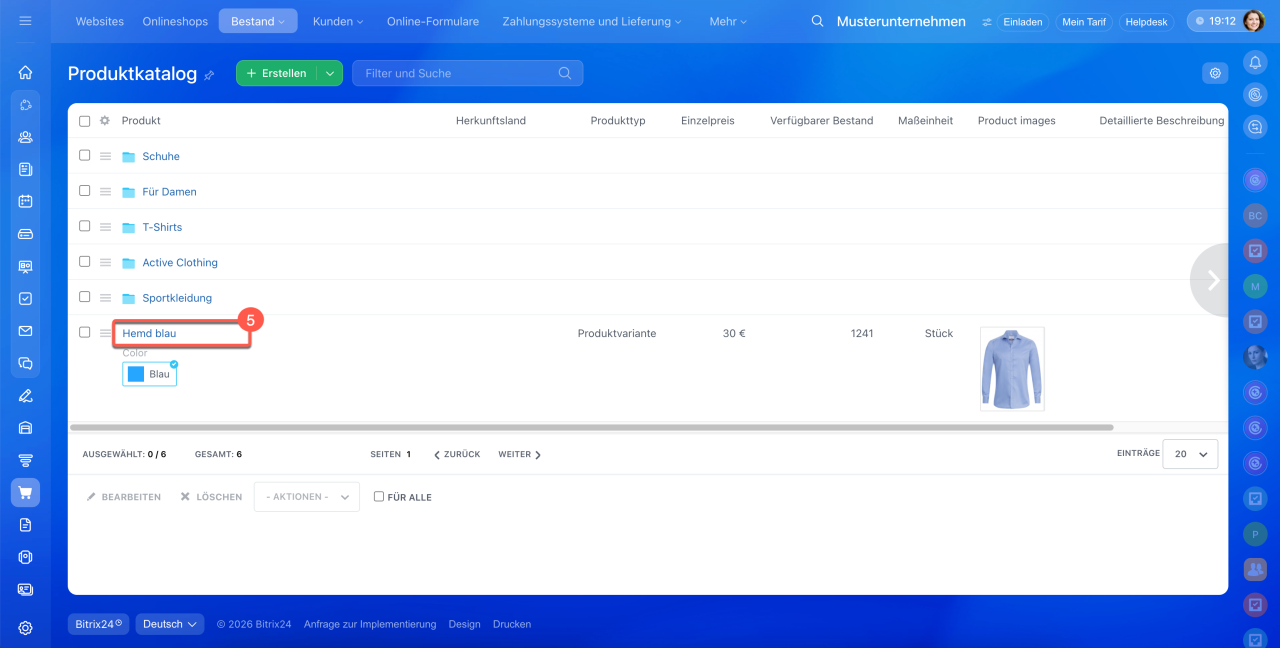Open the mail icon in left sidebar
This screenshot has width=1280, height=648.
(25, 331)
